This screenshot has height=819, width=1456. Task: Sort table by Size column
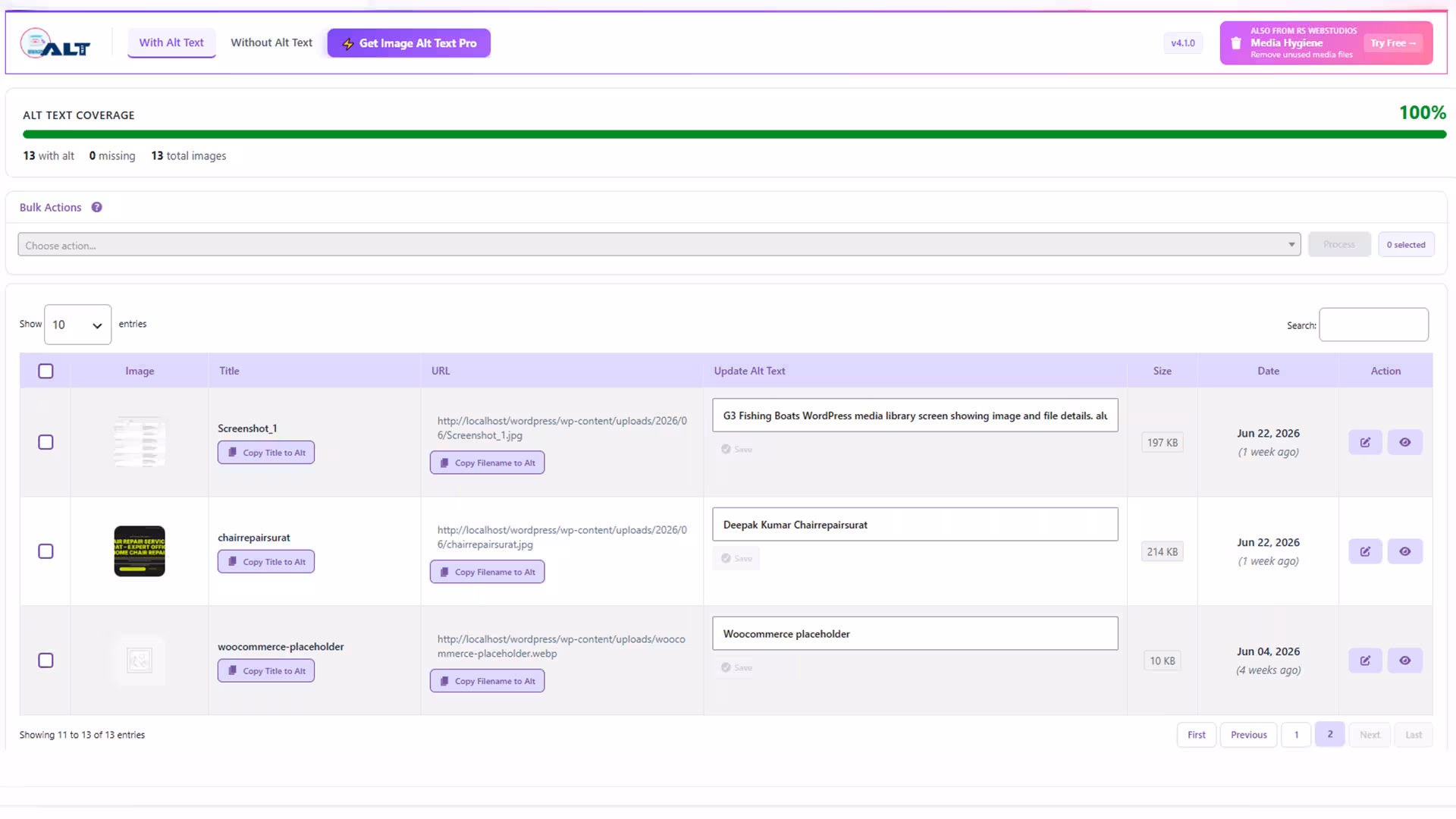[x=1162, y=371]
